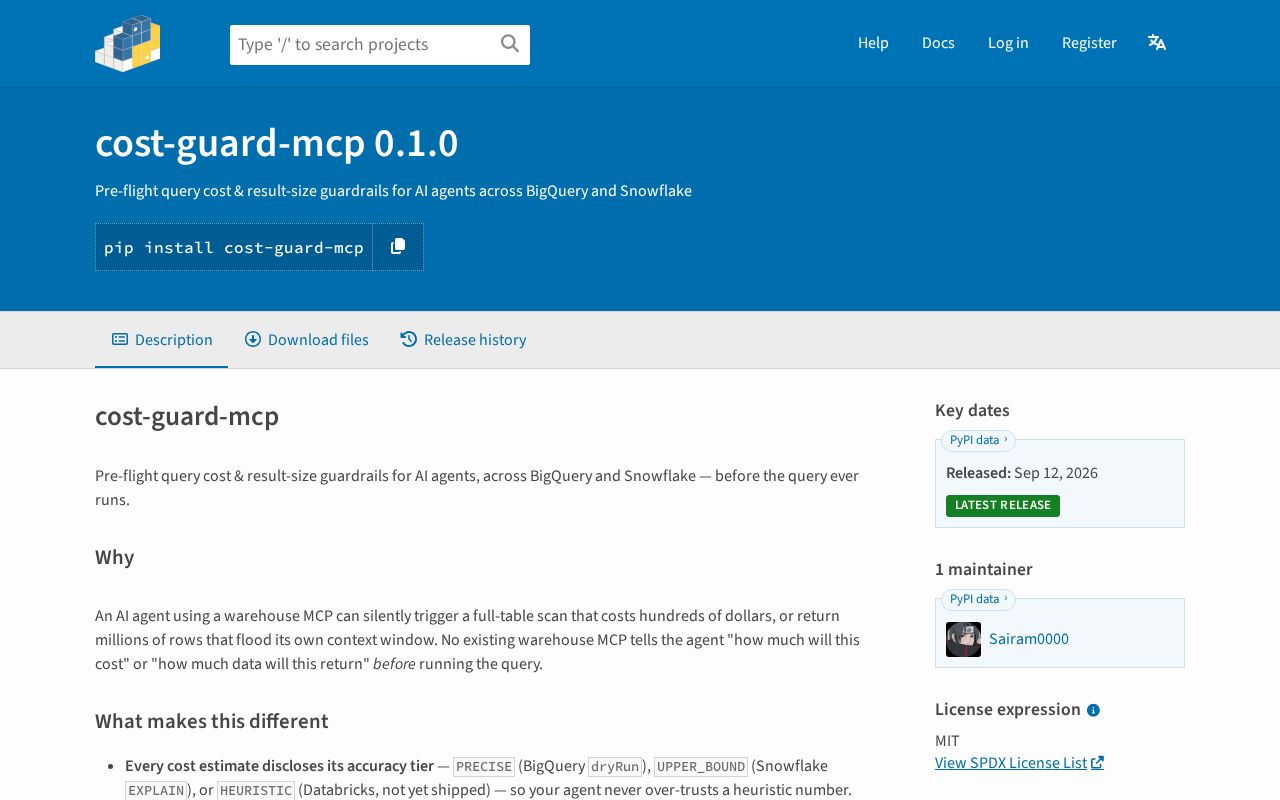Click the pip install cost-guard-mcp text

[x=234, y=247]
